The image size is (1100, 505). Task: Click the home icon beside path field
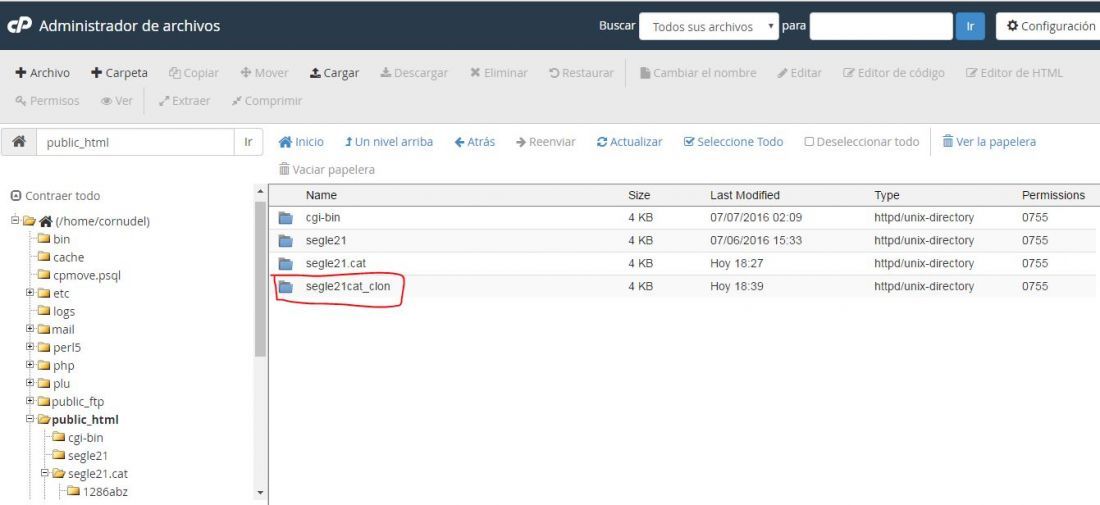(19, 142)
